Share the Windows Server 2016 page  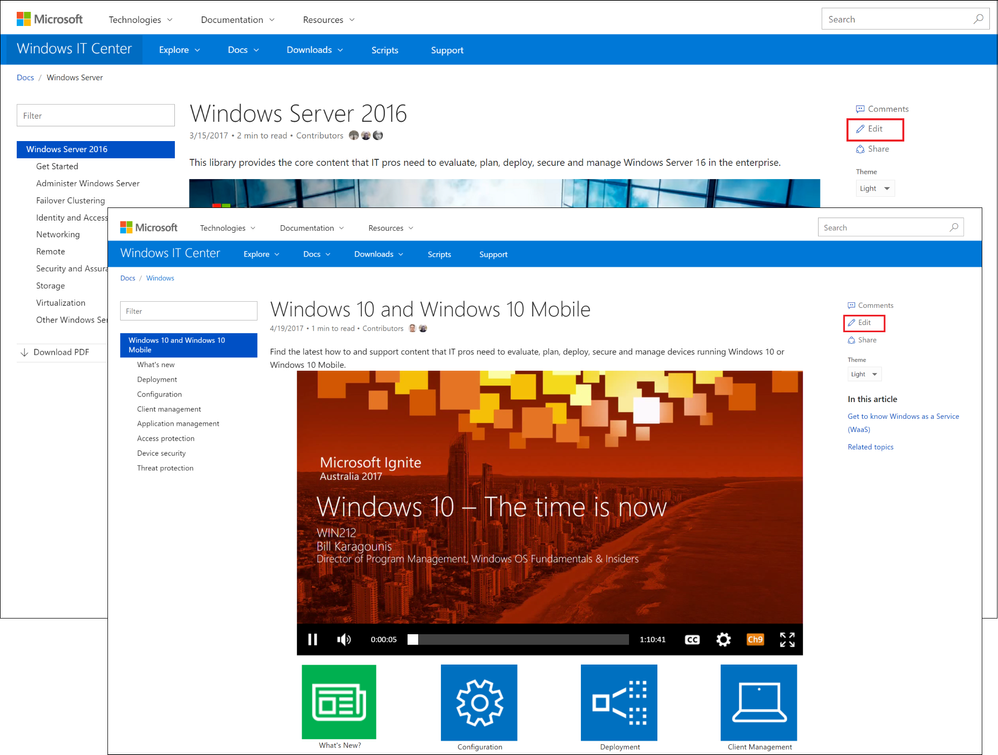coord(873,149)
